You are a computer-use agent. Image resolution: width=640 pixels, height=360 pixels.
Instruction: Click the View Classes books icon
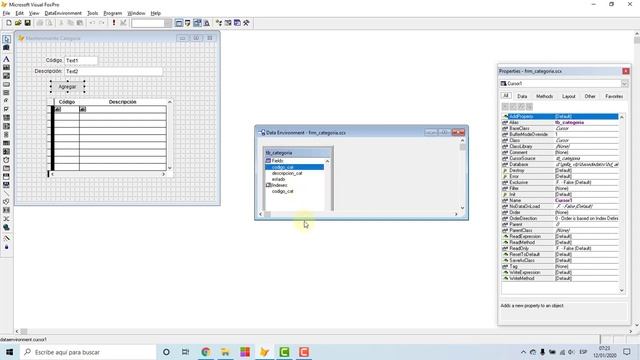coord(7,48)
